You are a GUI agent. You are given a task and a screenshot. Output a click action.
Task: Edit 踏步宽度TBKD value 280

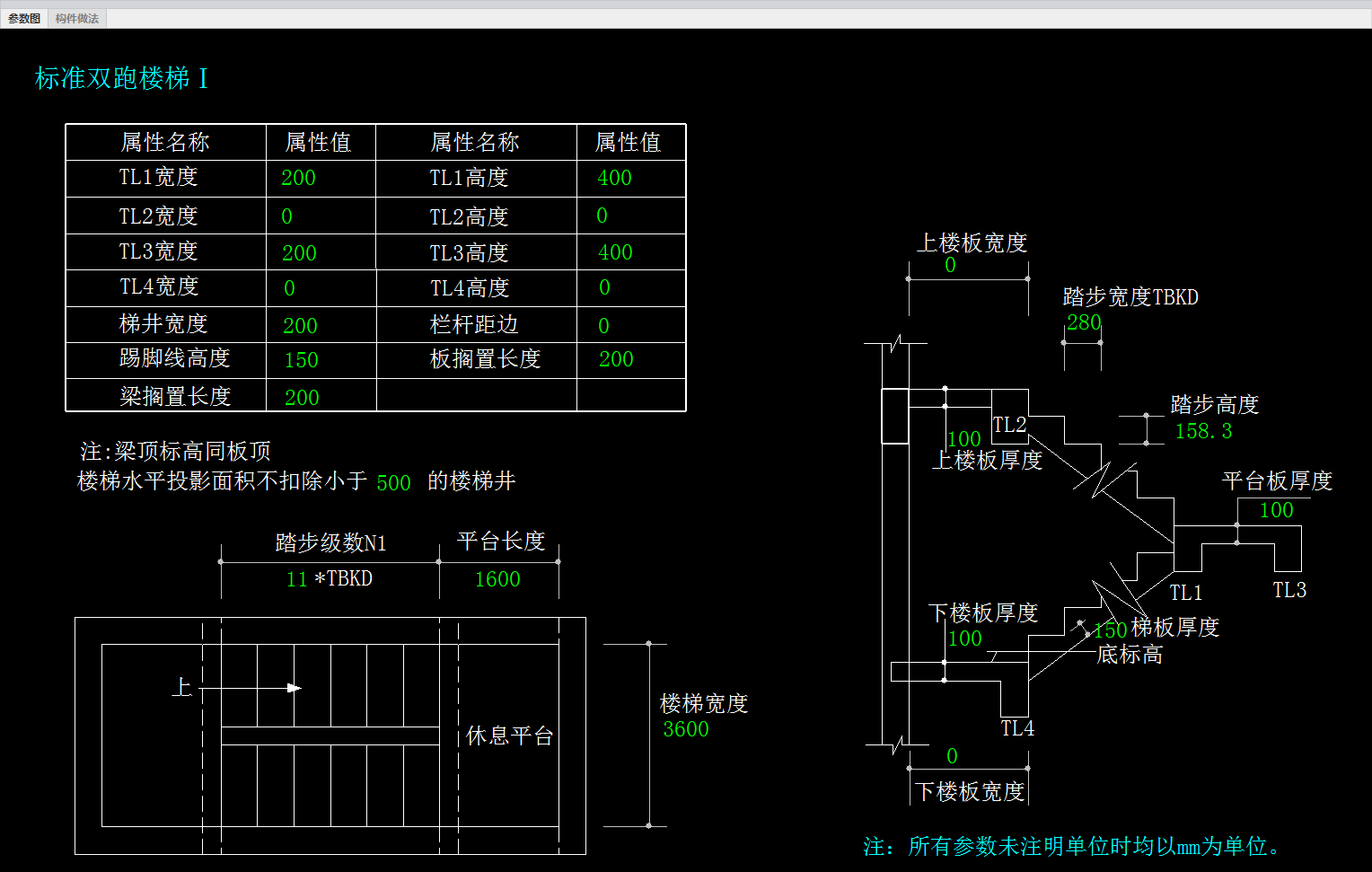click(x=1084, y=322)
